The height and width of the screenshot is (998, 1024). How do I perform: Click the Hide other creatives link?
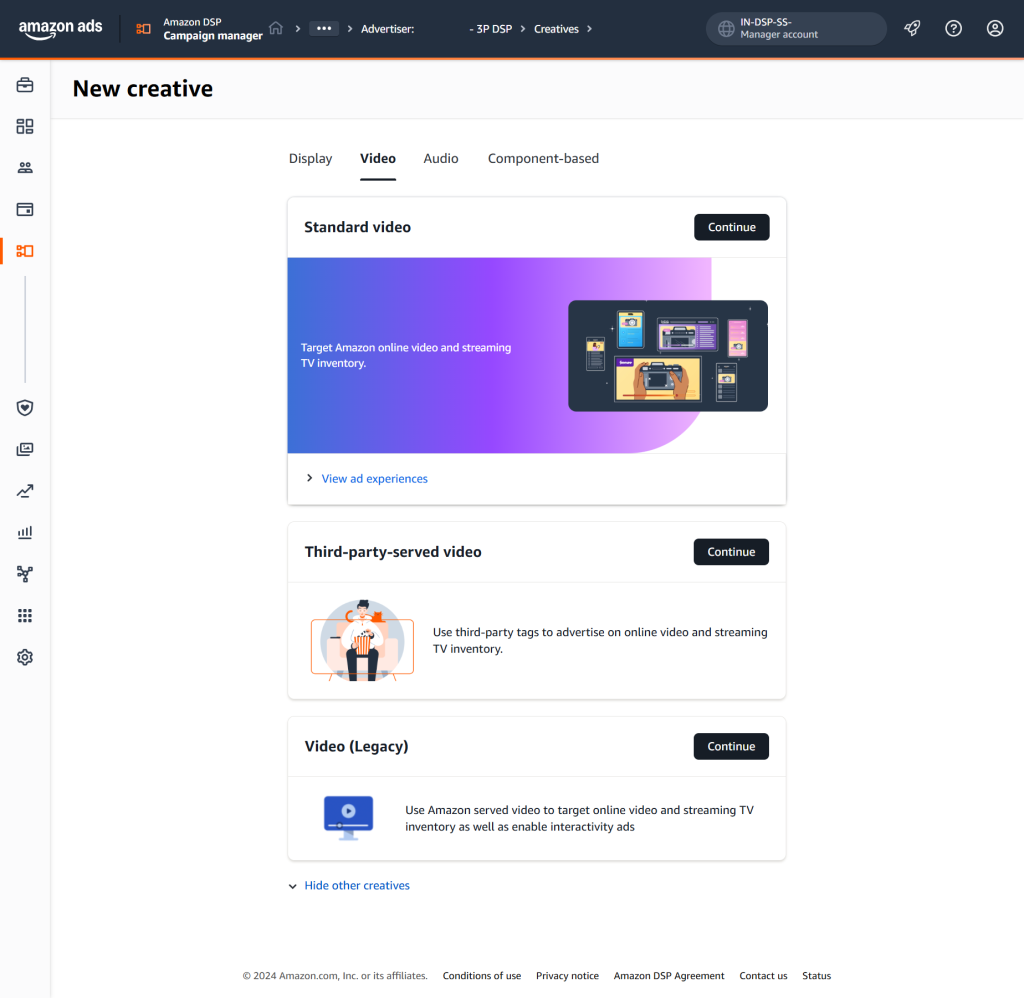[357, 886]
